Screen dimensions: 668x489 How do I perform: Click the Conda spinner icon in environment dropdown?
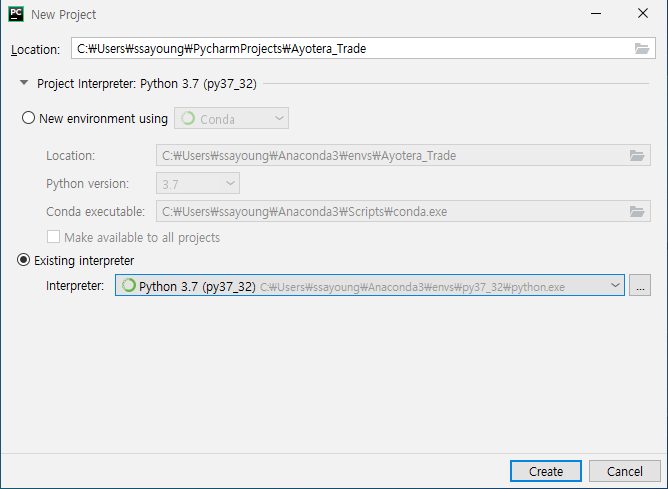[x=188, y=118]
